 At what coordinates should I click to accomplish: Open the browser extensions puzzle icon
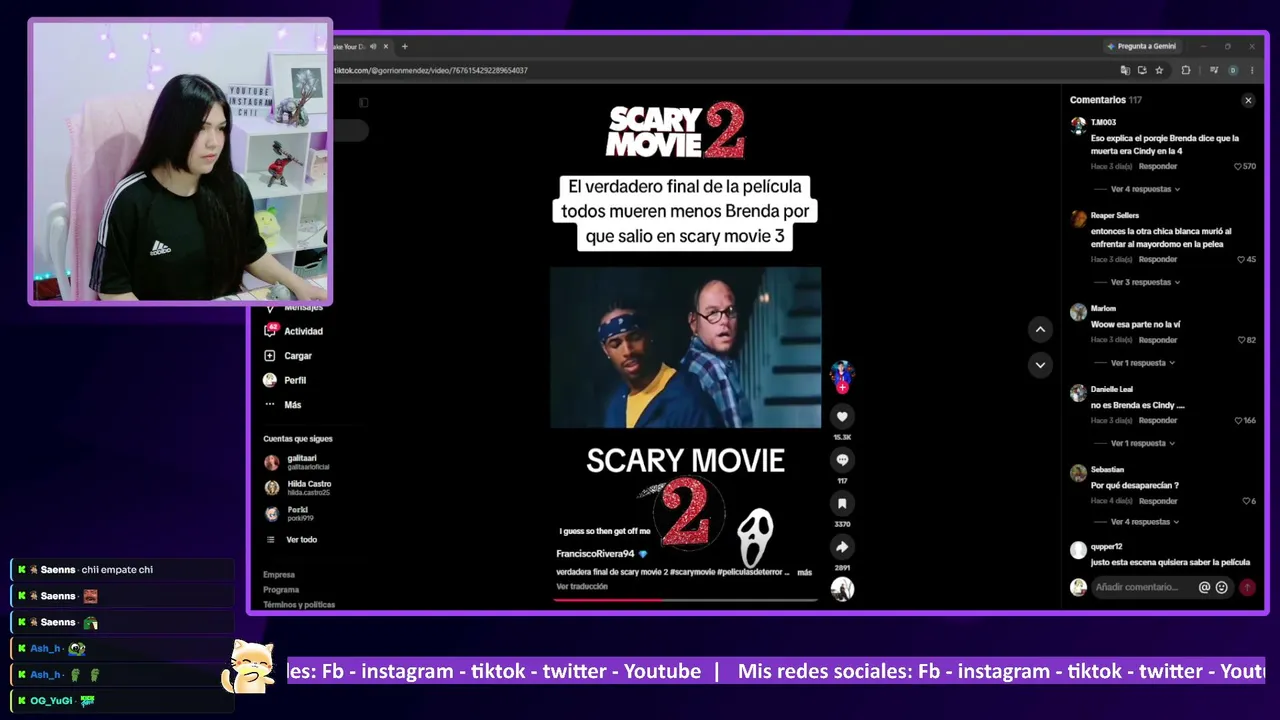(x=1186, y=70)
